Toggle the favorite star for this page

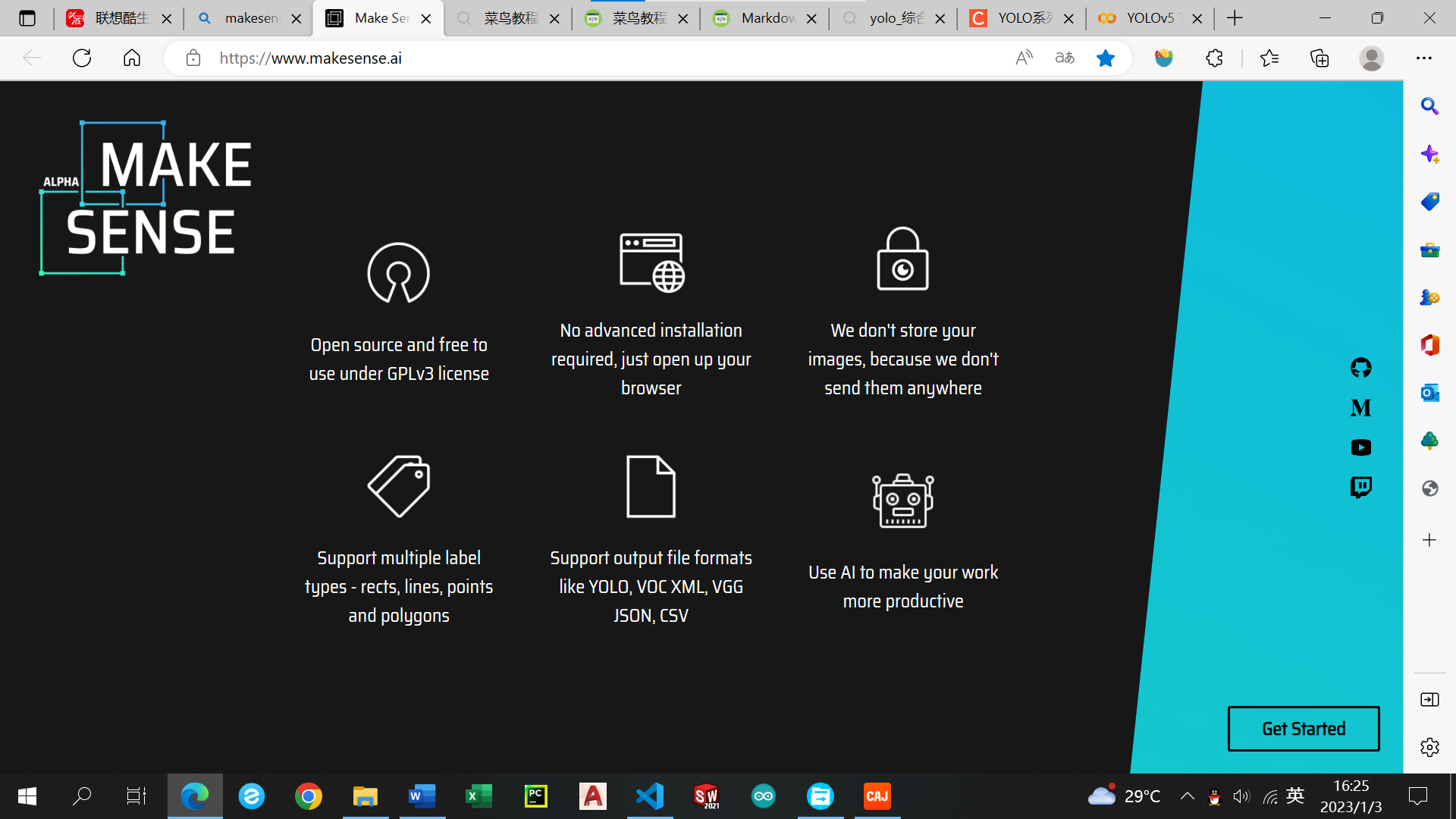click(x=1105, y=58)
